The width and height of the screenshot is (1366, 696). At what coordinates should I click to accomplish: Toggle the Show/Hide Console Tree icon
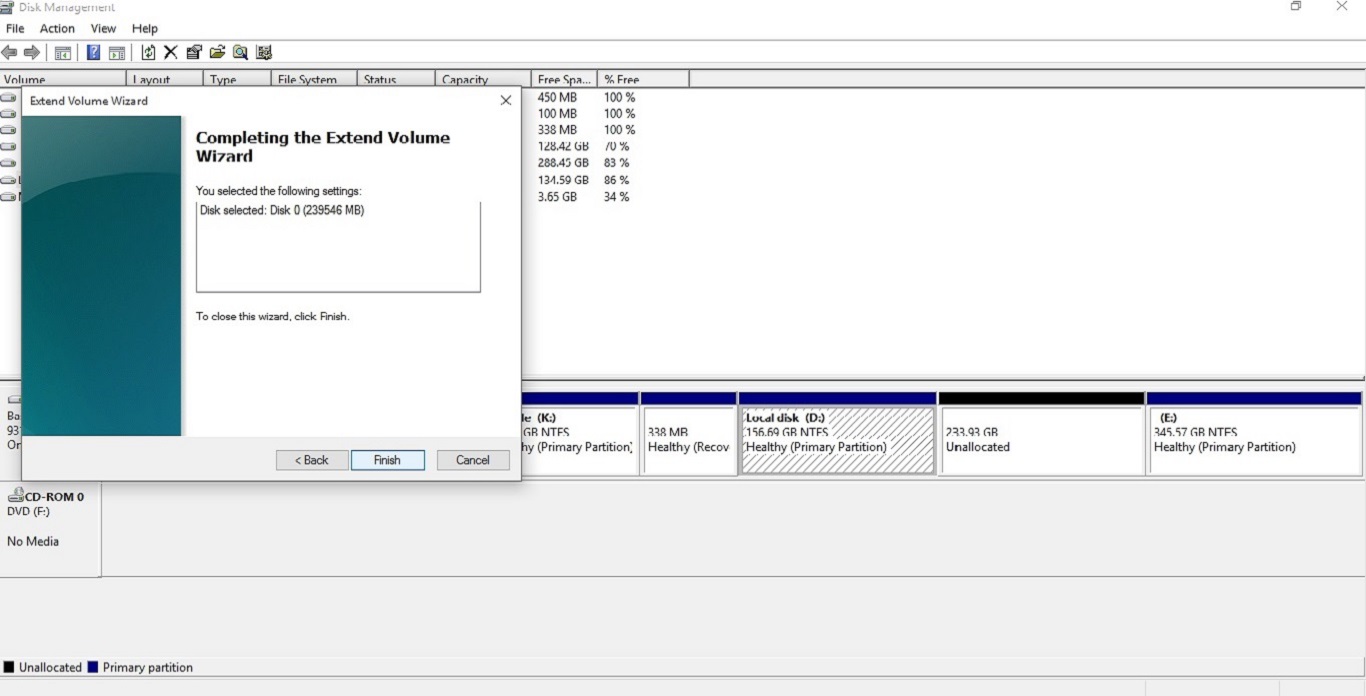coord(63,52)
